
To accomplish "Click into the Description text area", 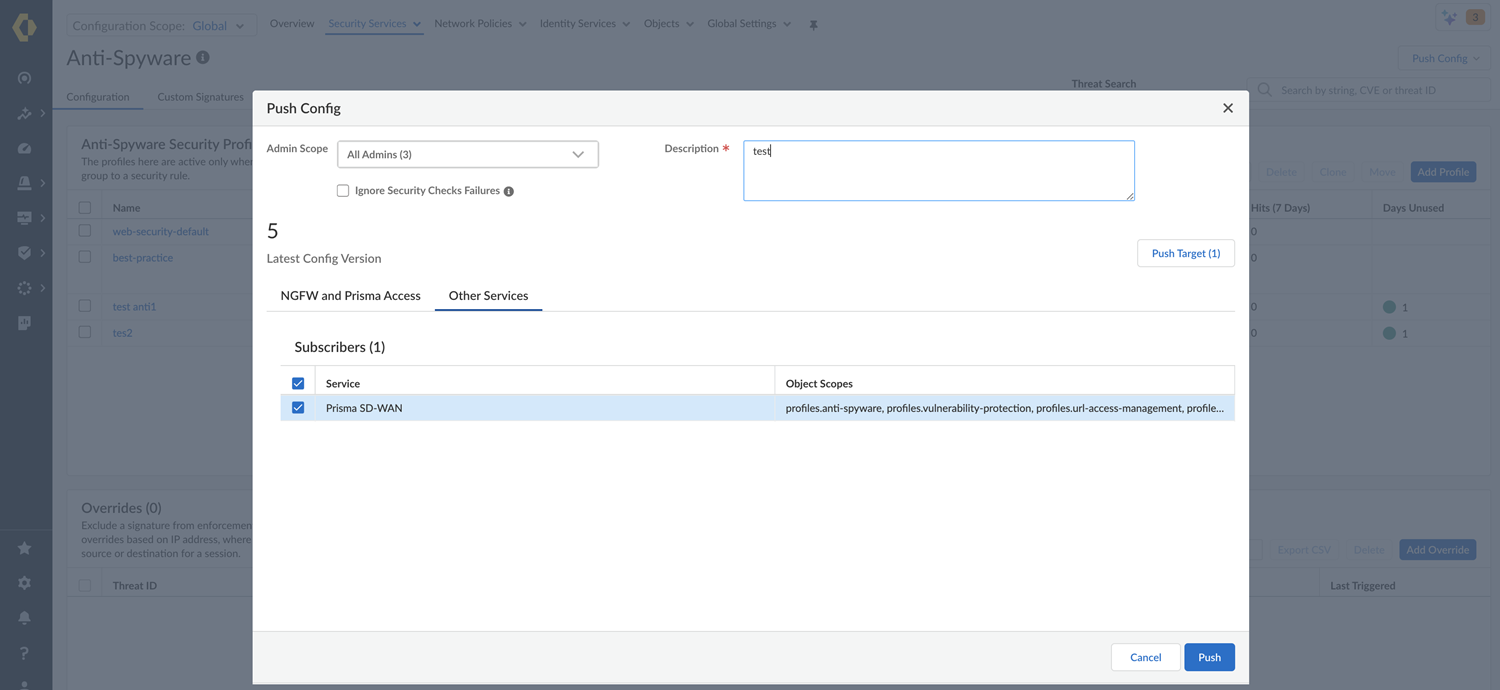I will click(x=938, y=171).
